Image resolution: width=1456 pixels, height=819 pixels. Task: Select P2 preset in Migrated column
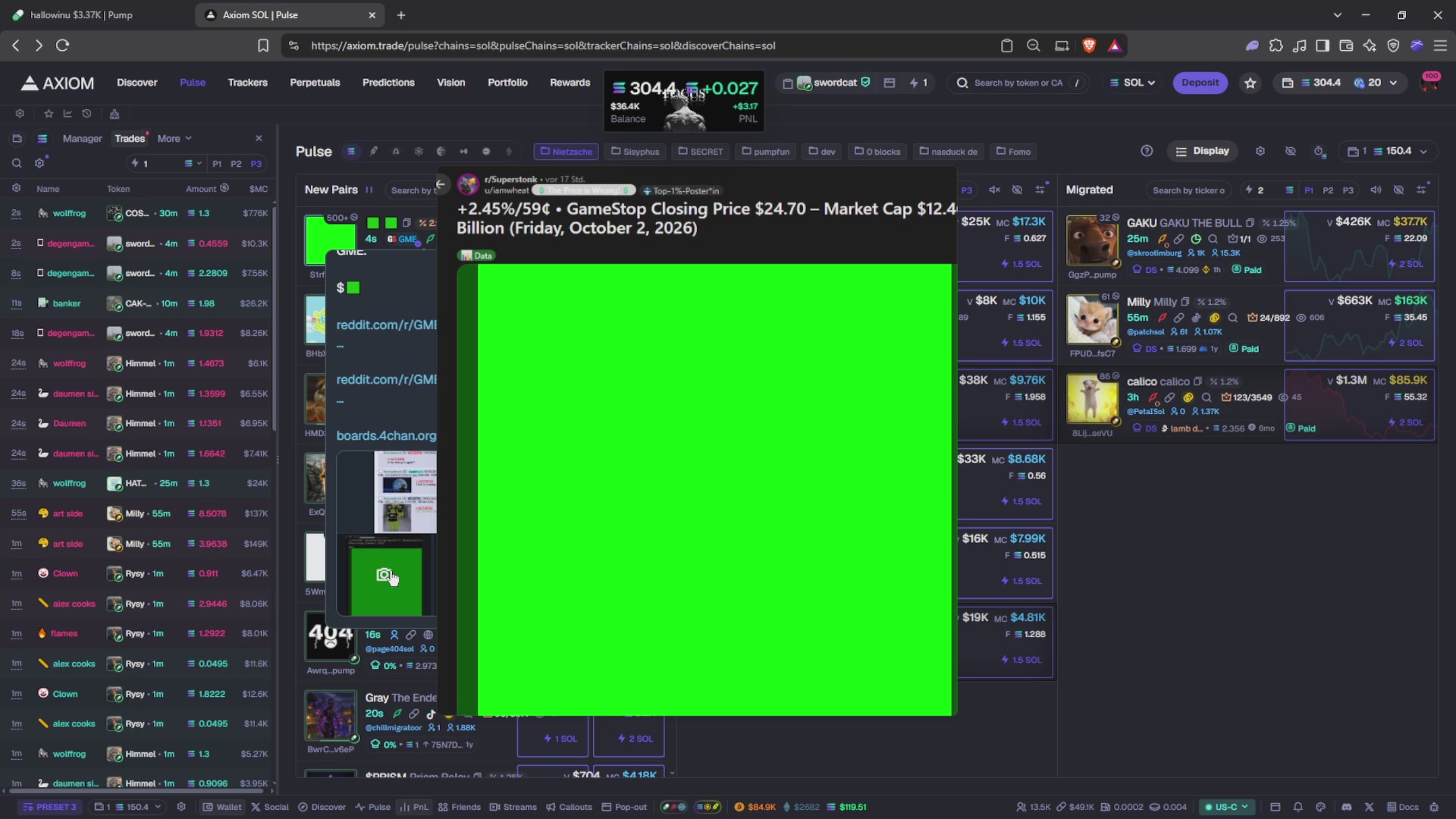pyautogui.click(x=1328, y=190)
